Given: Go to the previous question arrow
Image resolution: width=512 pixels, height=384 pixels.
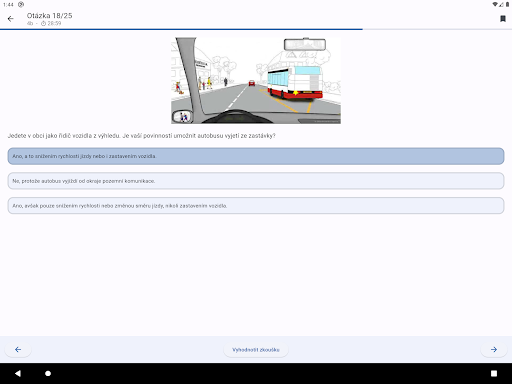Looking at the screenshot, I should click(x=18, y=349).
